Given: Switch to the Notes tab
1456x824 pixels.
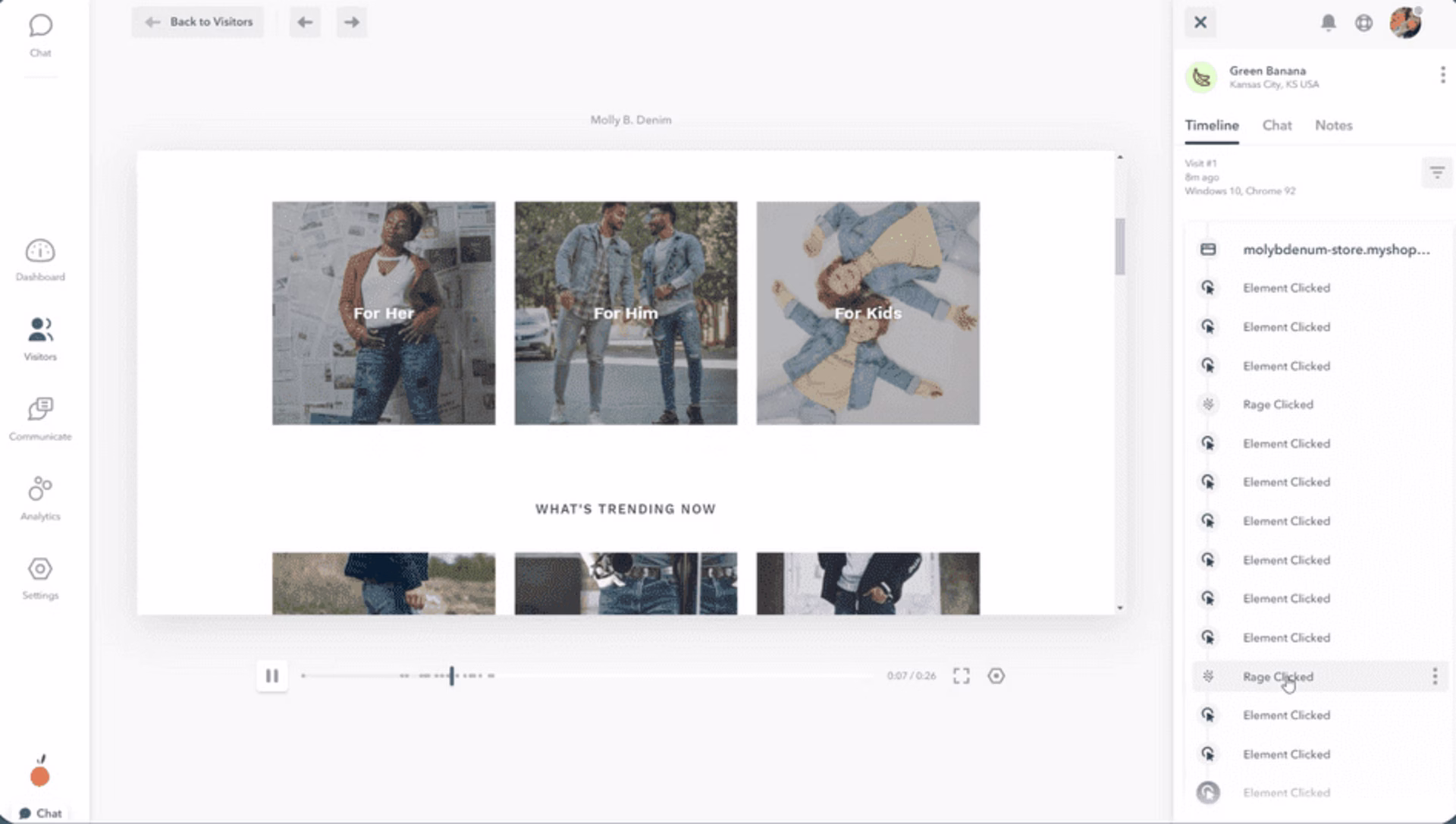Looking at the screenshot, I should coord(1333,125).
